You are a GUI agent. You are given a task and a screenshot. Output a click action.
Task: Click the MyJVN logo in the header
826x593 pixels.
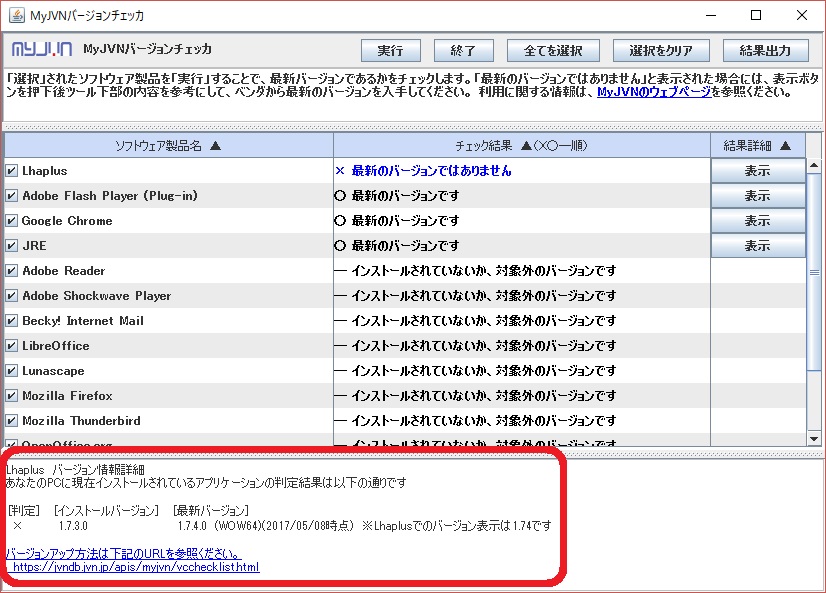[42, 49]
